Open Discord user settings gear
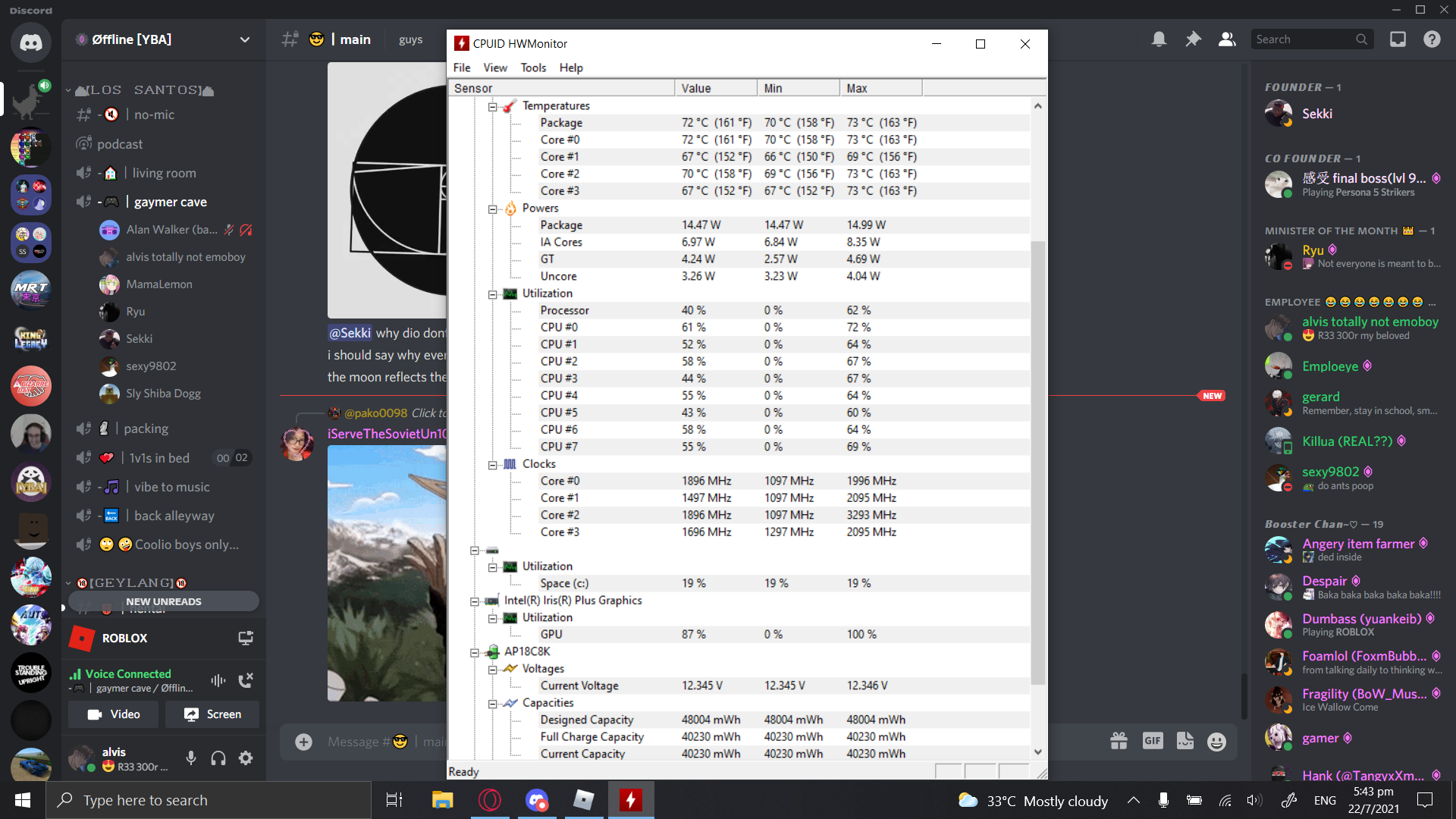 click(246, 758)
